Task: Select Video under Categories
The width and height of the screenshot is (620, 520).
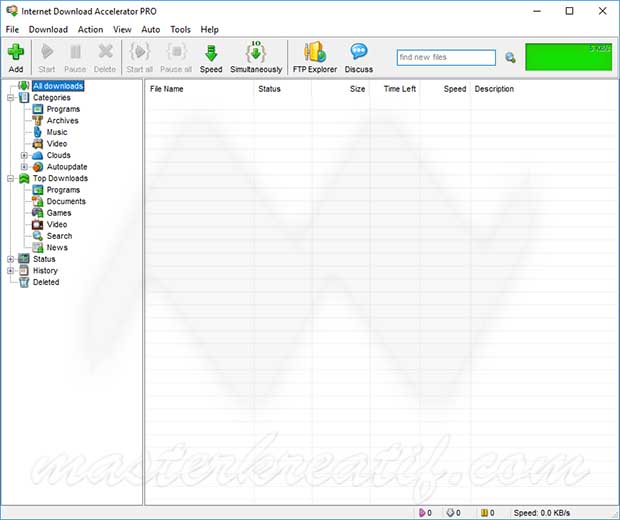Action: [57, 143]
